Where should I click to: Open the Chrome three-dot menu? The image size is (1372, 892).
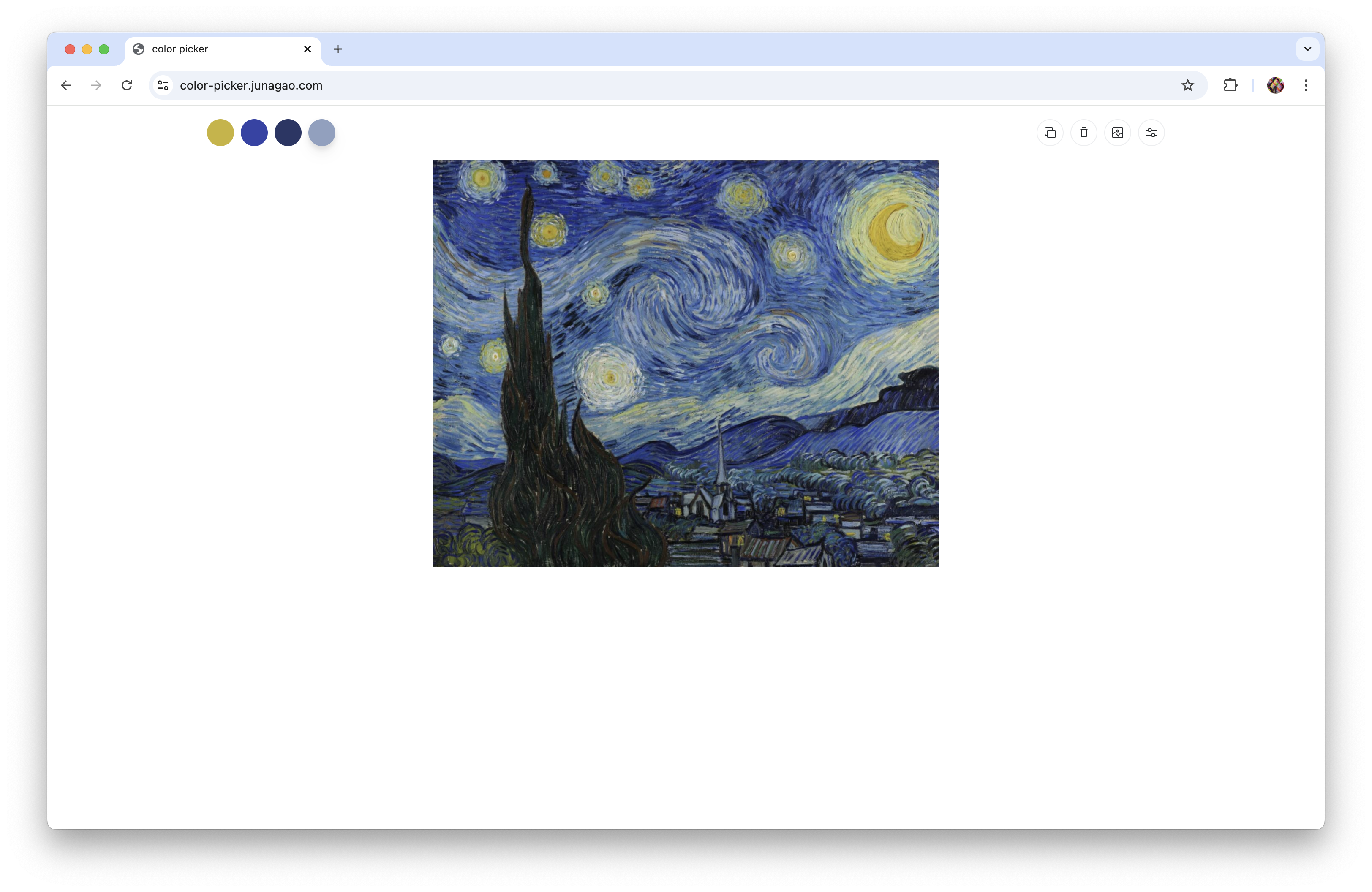pos(1306,85)
